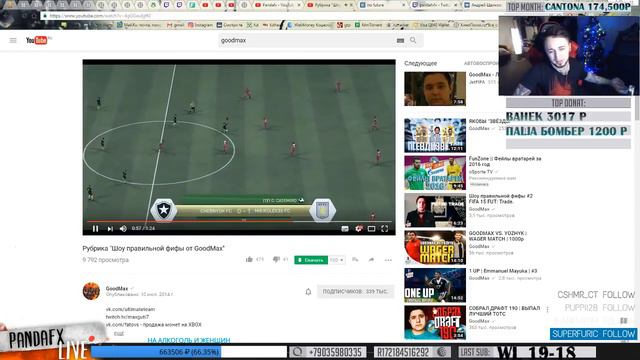This screenshot has width=640, height=360.
Task: Click the WAGER MATCH thumbnail image
Action: click(435, 247)
